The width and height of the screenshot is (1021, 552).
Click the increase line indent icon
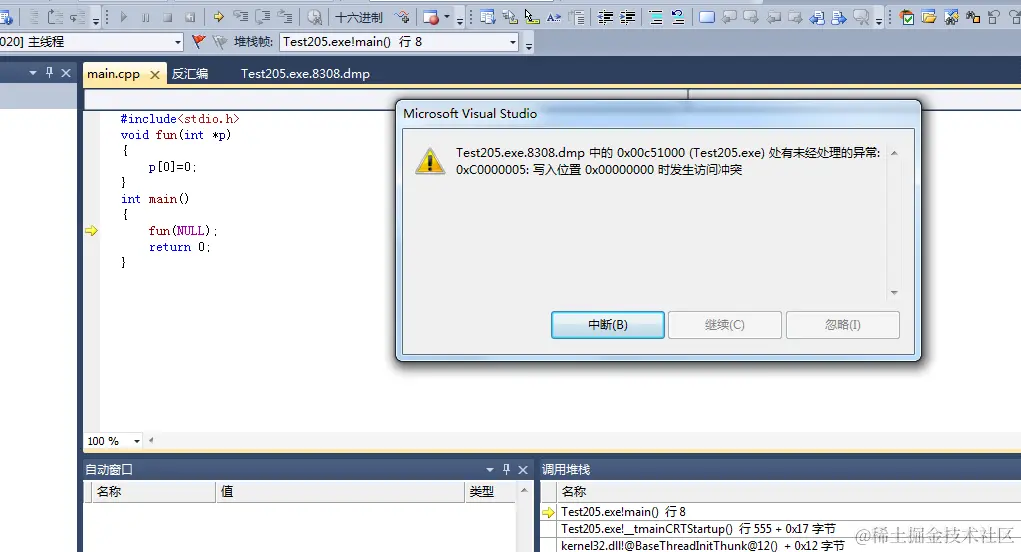[628, 18]
